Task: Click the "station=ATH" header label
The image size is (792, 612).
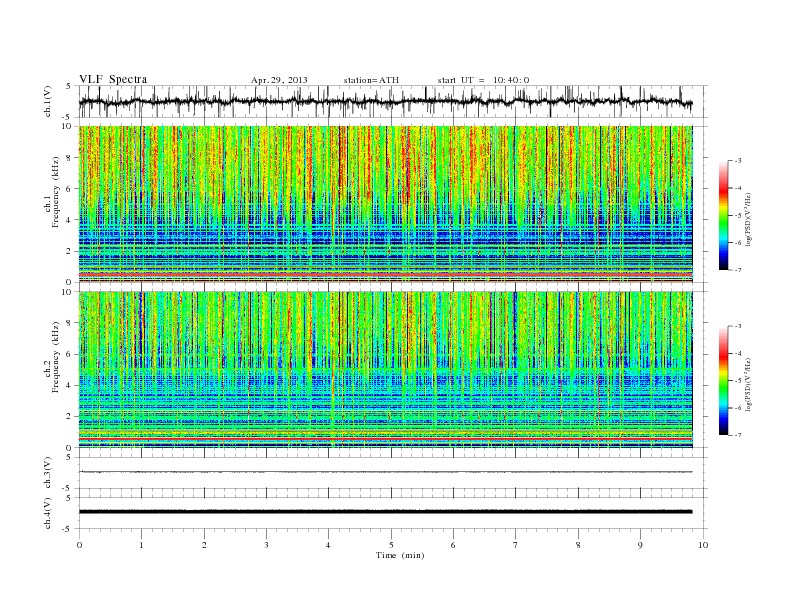Action: [371, 80]
